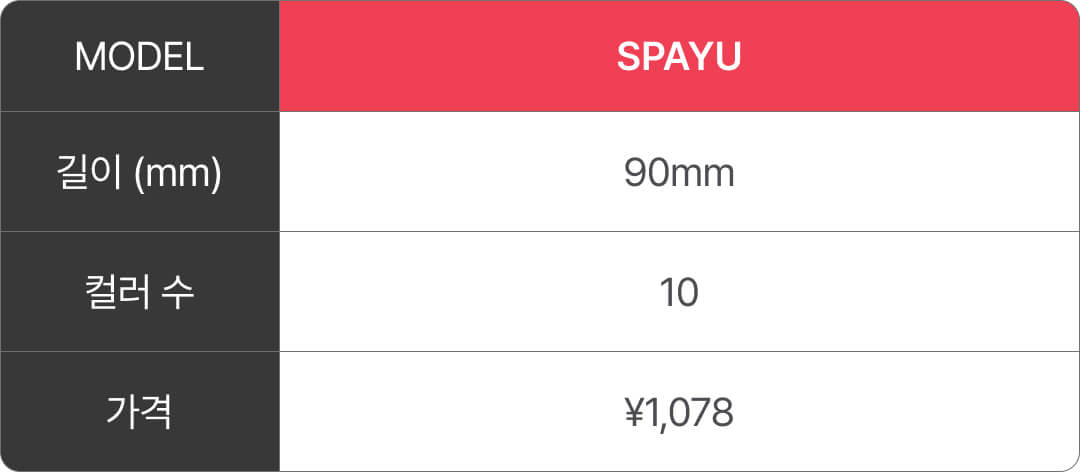The width and height of the screenshot is (1080, 472).
Task: Select the SPAYU model name heading
Action: tap(678, 57)
